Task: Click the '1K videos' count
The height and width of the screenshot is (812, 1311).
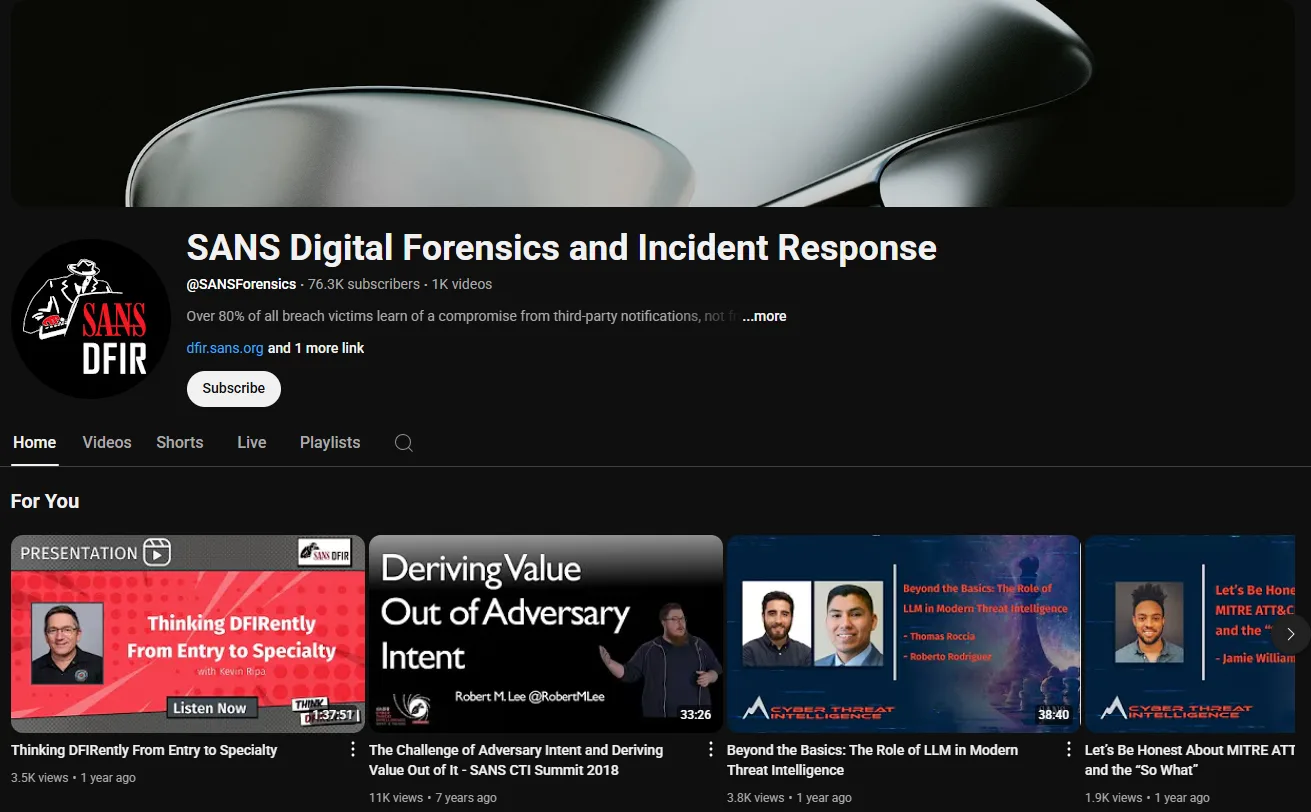Action: tap(462, 284)
